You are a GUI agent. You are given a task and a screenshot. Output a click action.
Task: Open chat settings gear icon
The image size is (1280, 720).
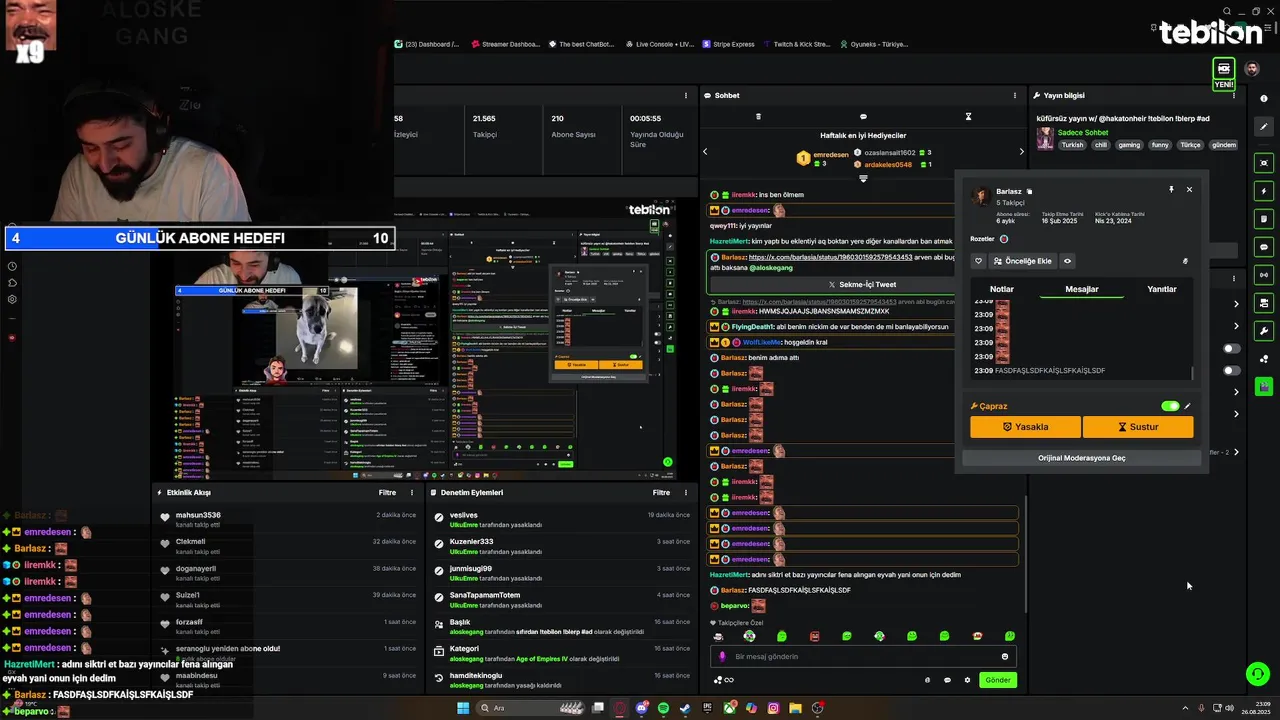(x=967, y=680)
